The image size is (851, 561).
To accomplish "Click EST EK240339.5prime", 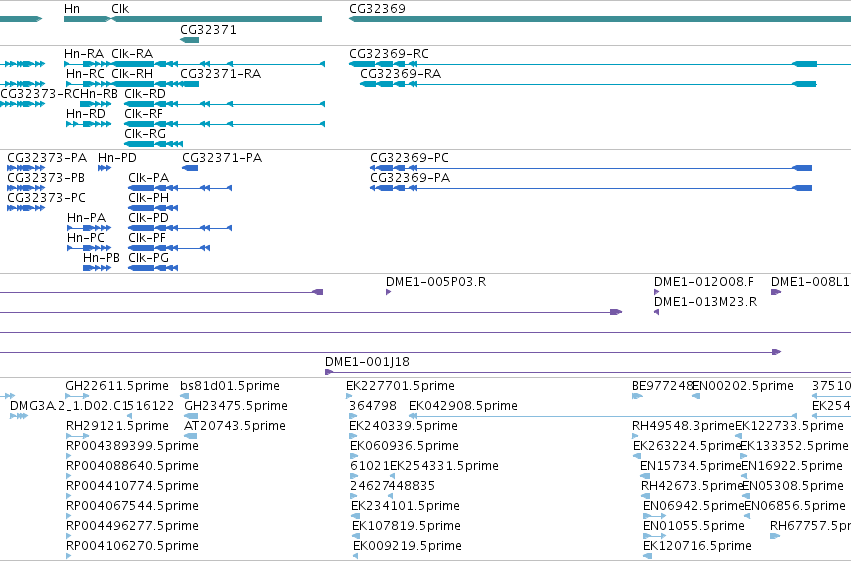I will coord(403,426).
